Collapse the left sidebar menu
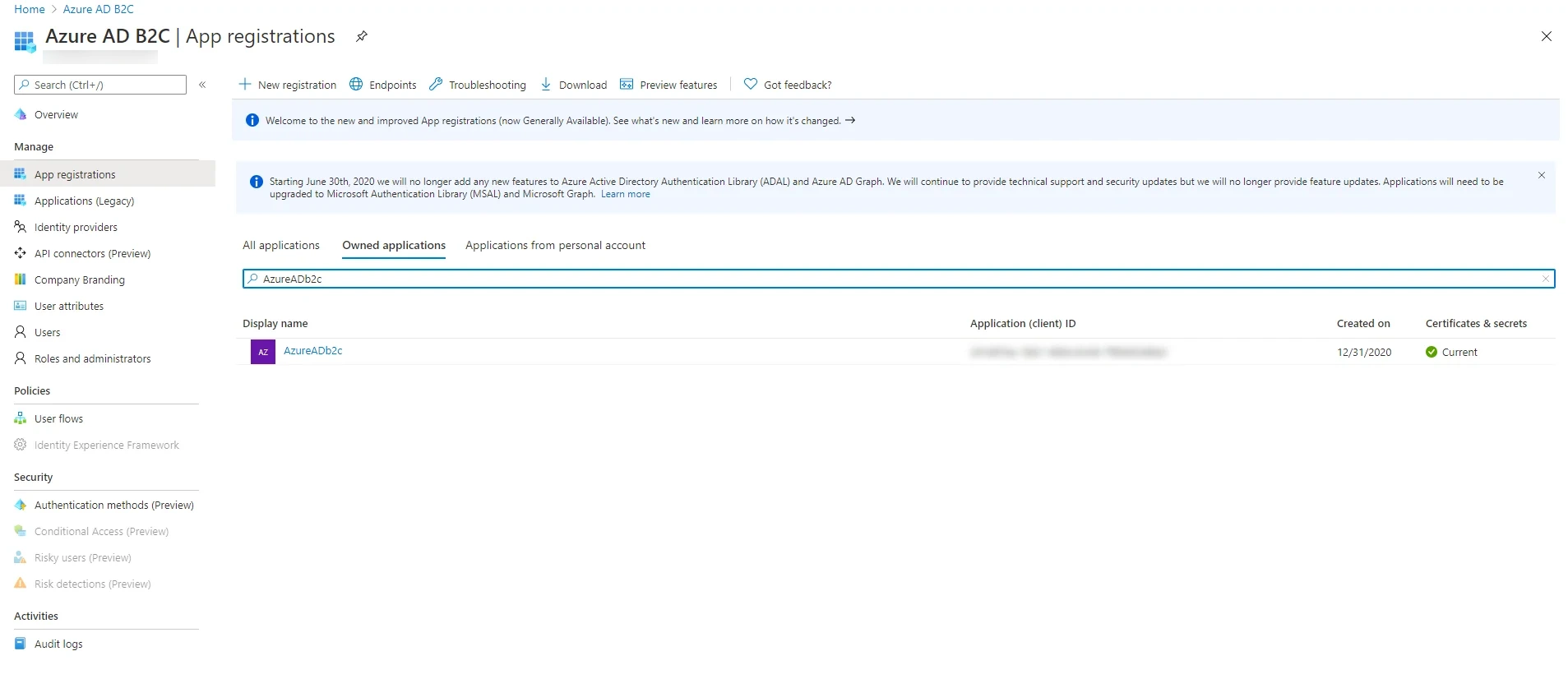 [x=202, y=85]
